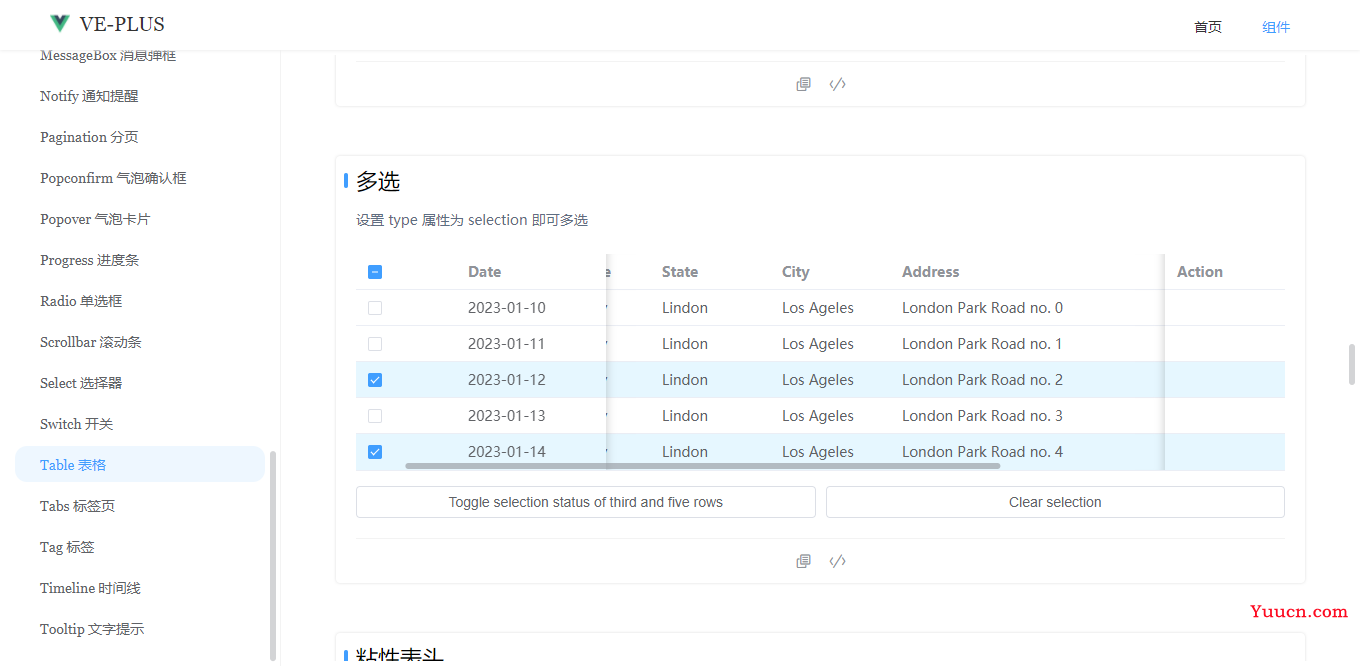Check the 2023-01-11 row checkbox
This screenshot has height=666, width=1360.
375,344
